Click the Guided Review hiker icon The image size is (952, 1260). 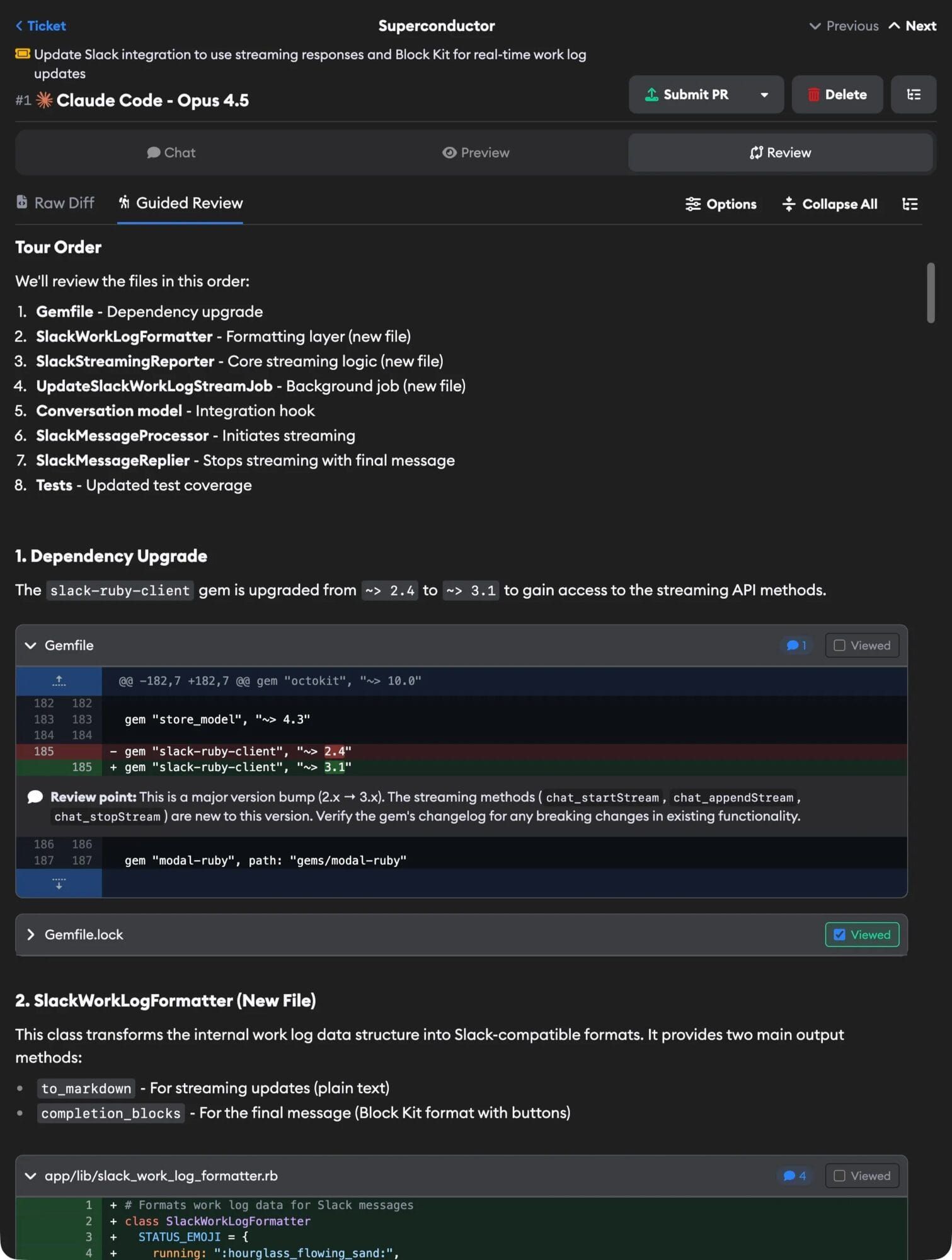pyautogui.click(x=125, y=202)
